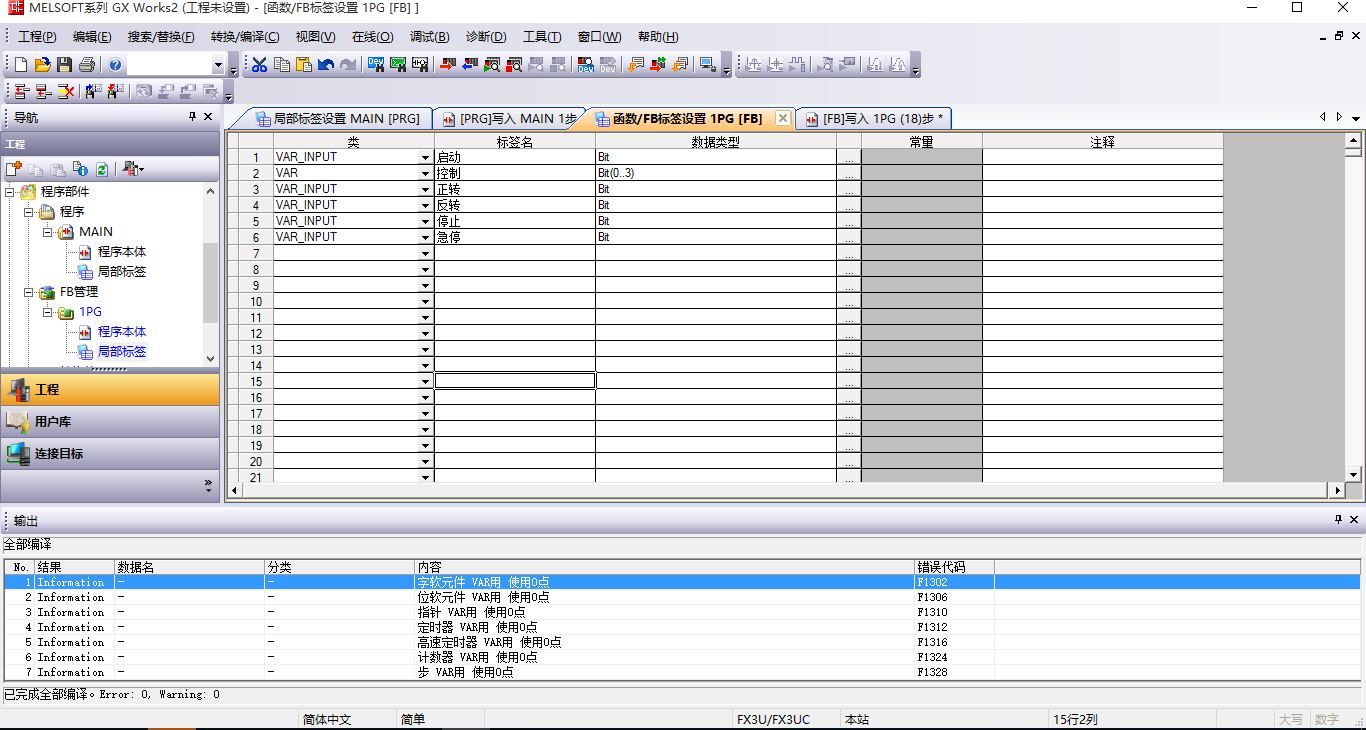Switch to the 局部标签设置 MAIN [PRG] tab
The width and height of the screenshot is (1366, 730).
coord(338,119)
